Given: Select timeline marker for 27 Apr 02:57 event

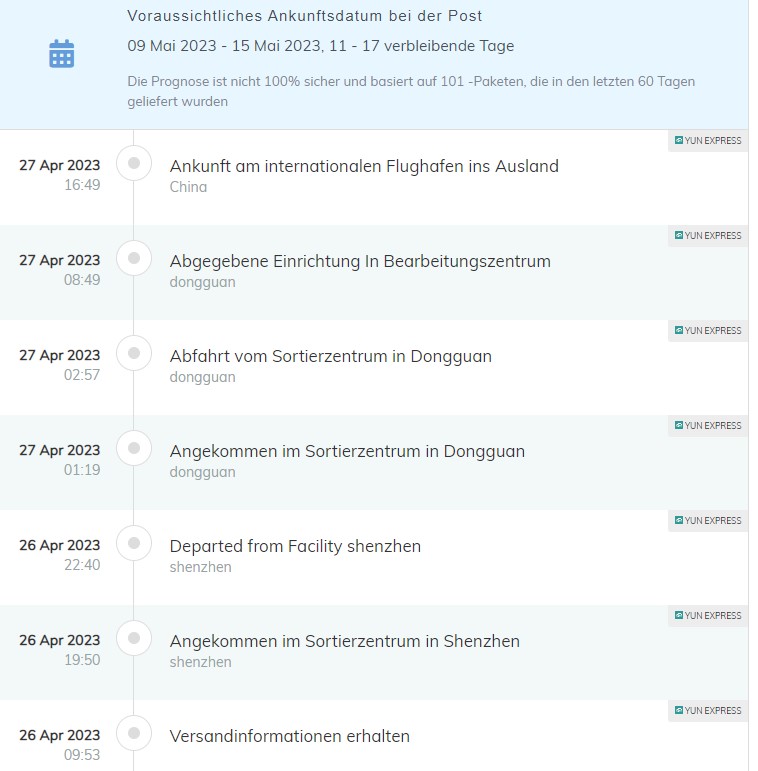Looking at the screenshot, I should pos(134,353).
